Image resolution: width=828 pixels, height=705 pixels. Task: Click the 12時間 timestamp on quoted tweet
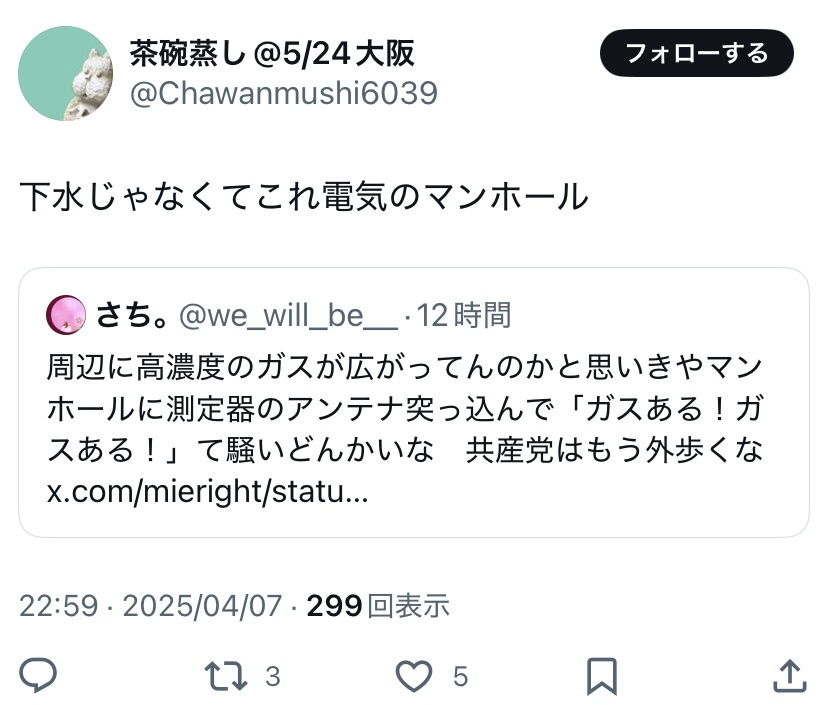(464, 316)
